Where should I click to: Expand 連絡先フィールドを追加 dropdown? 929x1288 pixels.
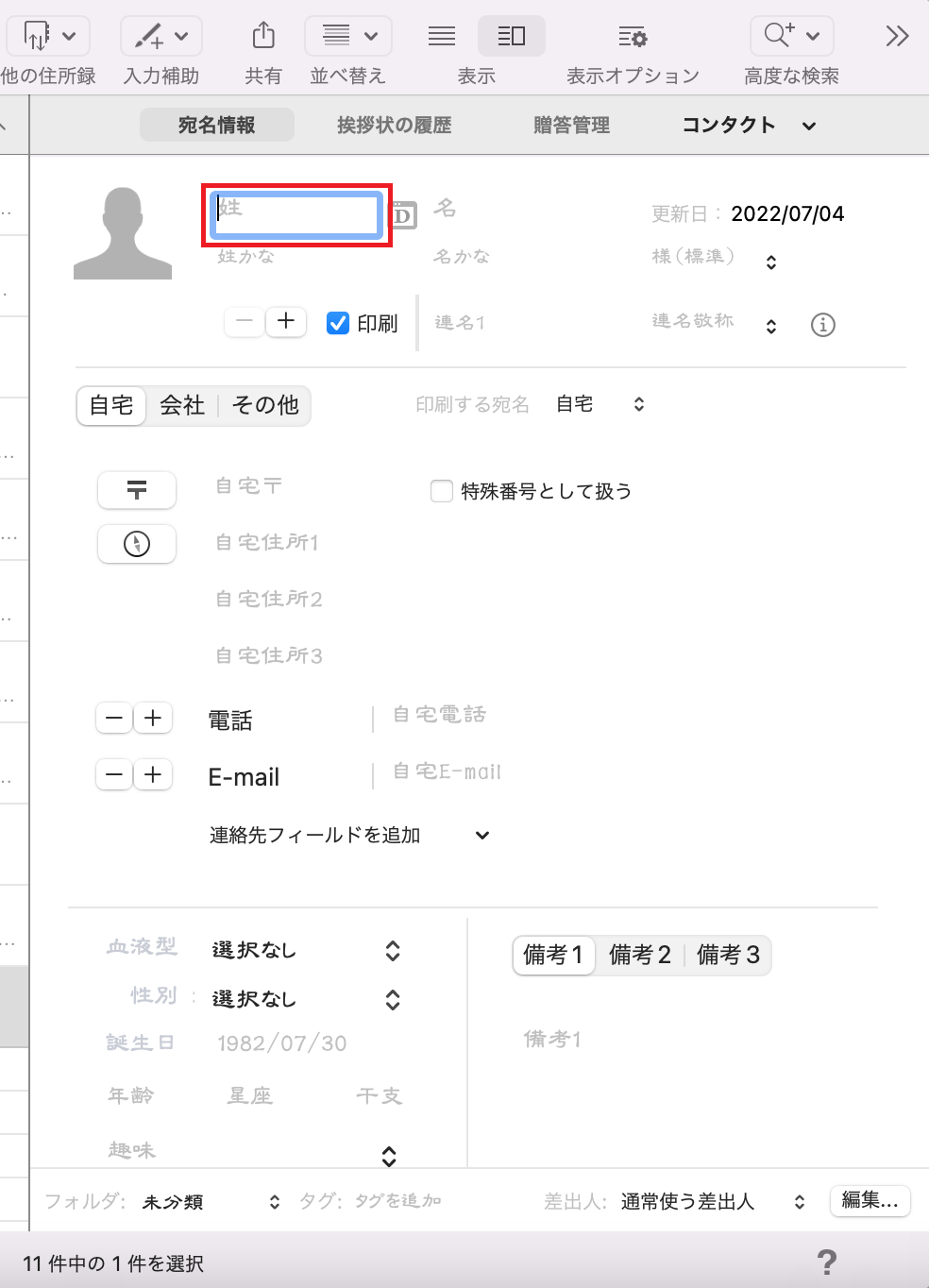click(481, 835)
